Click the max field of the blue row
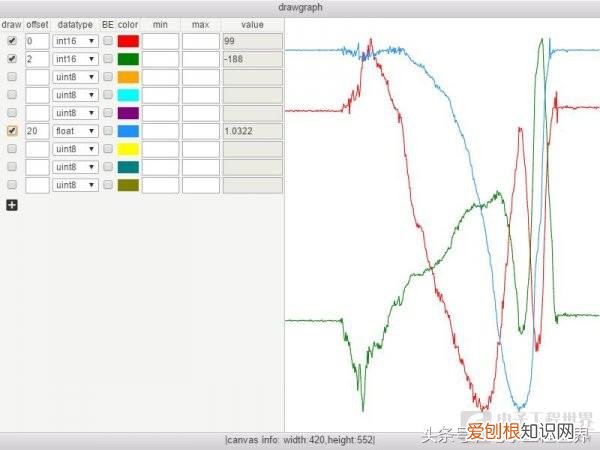 coord(200,131)
